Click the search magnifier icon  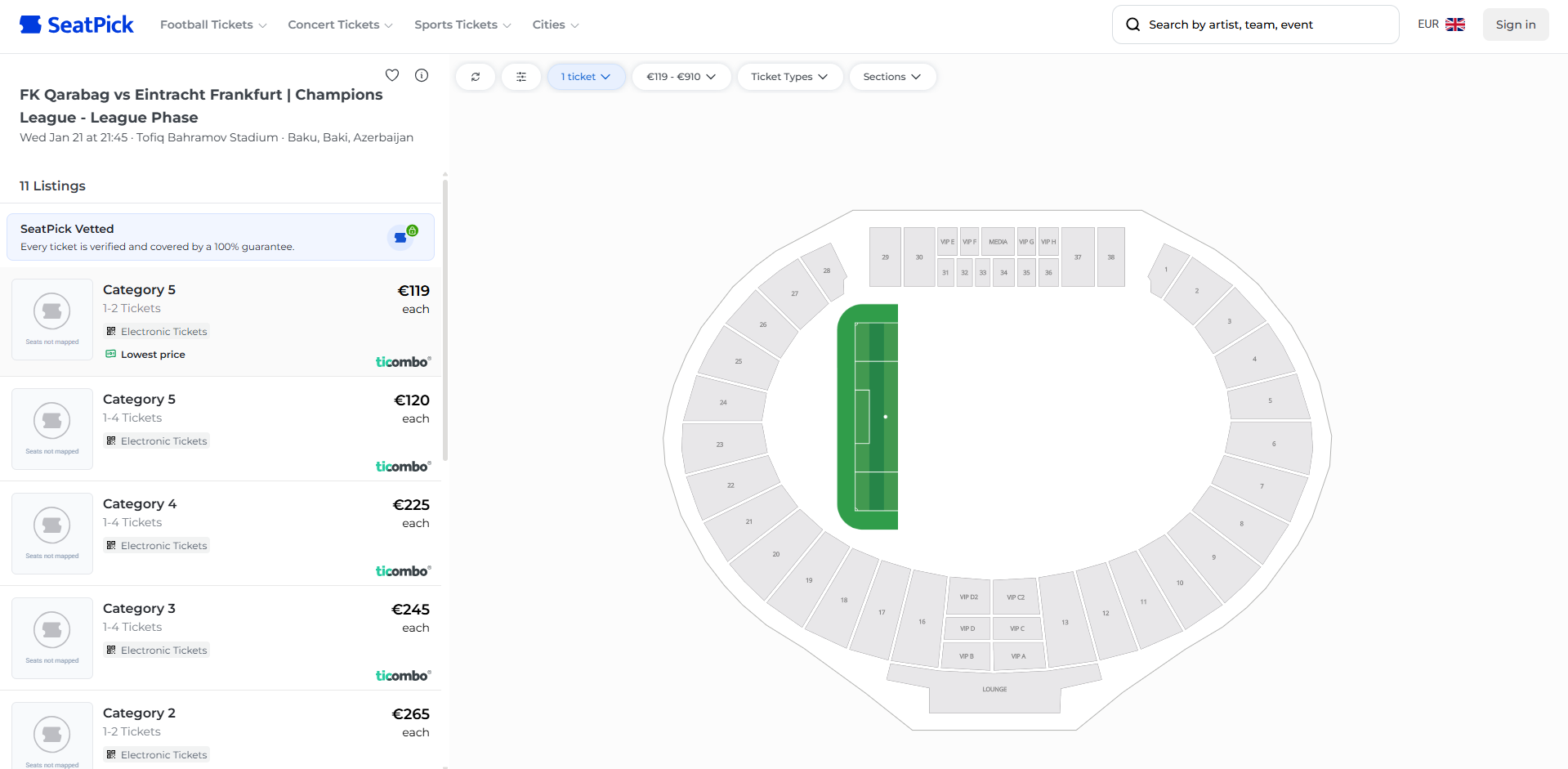1133,25
